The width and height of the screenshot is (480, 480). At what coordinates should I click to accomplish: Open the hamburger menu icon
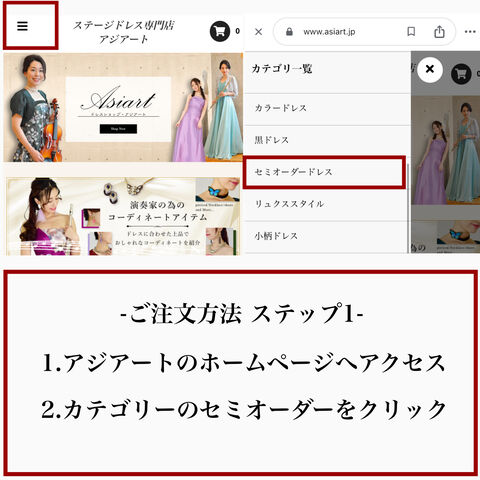22,26
